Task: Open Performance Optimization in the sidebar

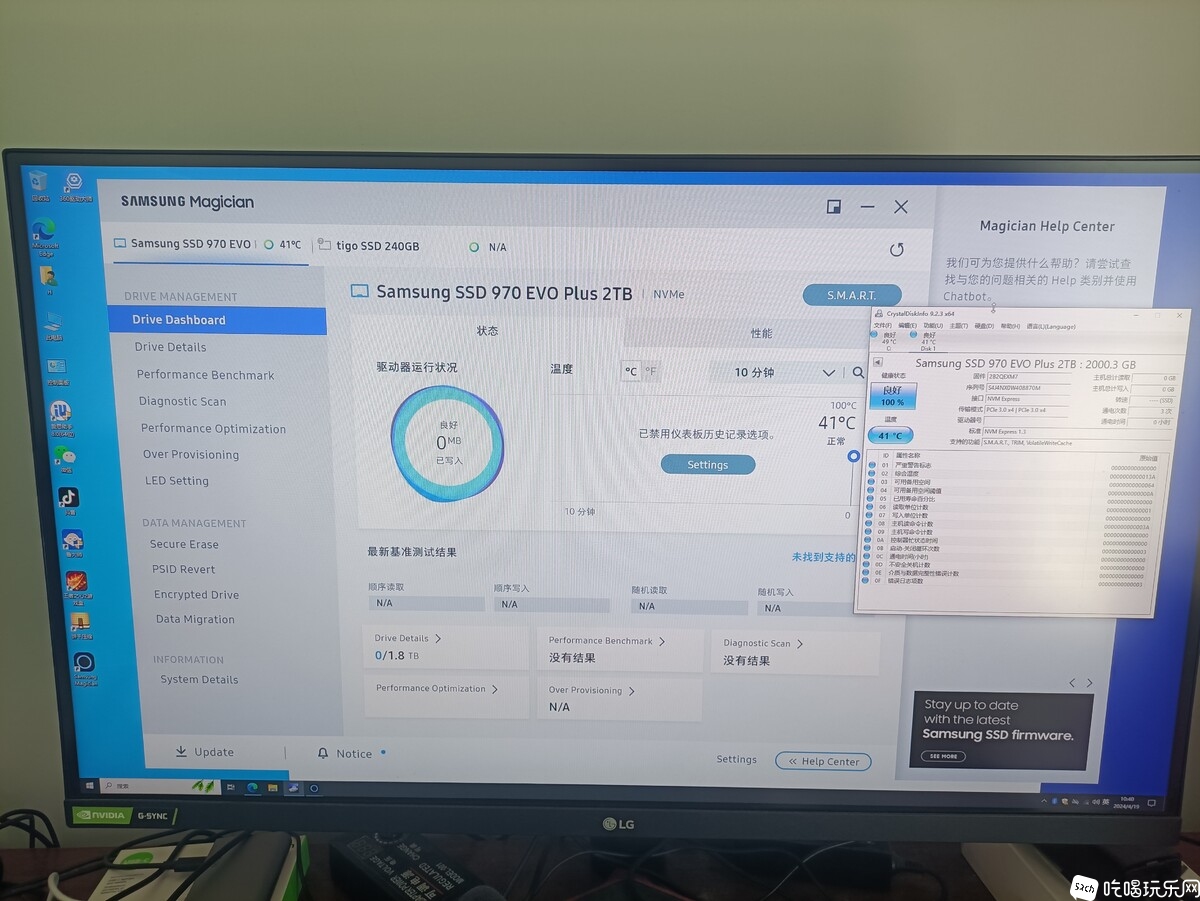Action: [214, 428]
